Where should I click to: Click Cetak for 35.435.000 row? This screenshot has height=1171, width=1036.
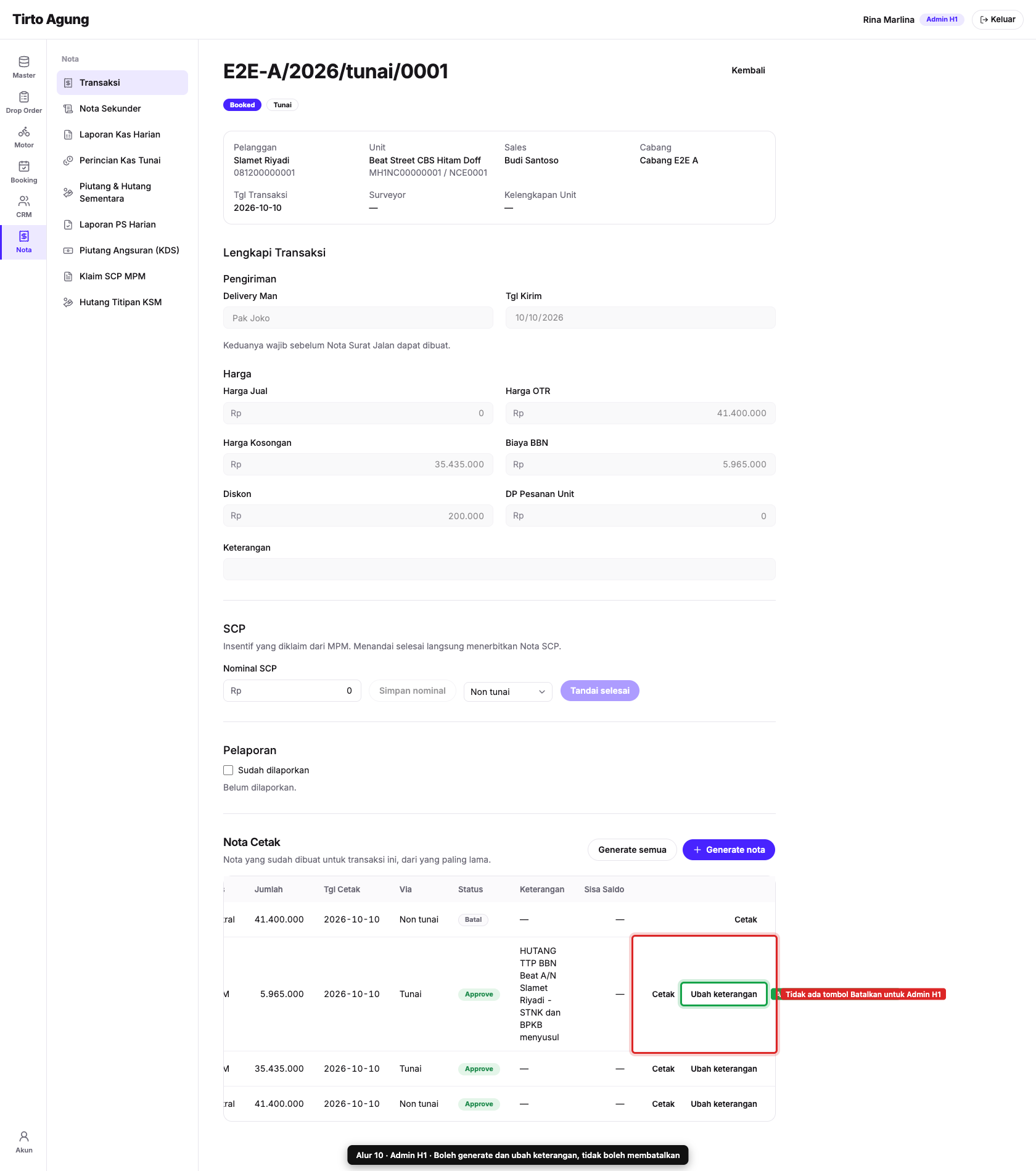(x=663, y=1069)
